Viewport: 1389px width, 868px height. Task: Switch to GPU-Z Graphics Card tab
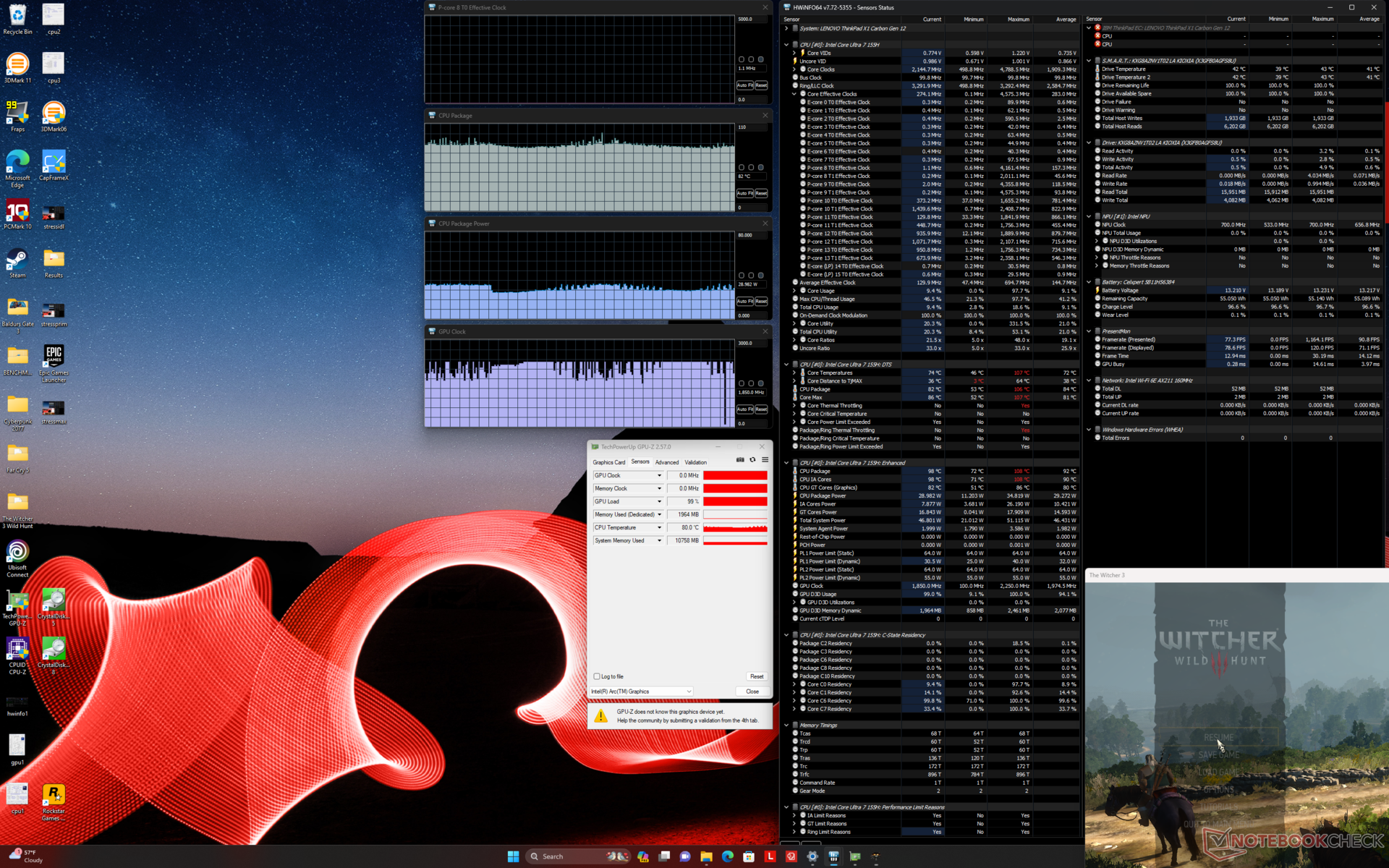(x=608, y=462)
